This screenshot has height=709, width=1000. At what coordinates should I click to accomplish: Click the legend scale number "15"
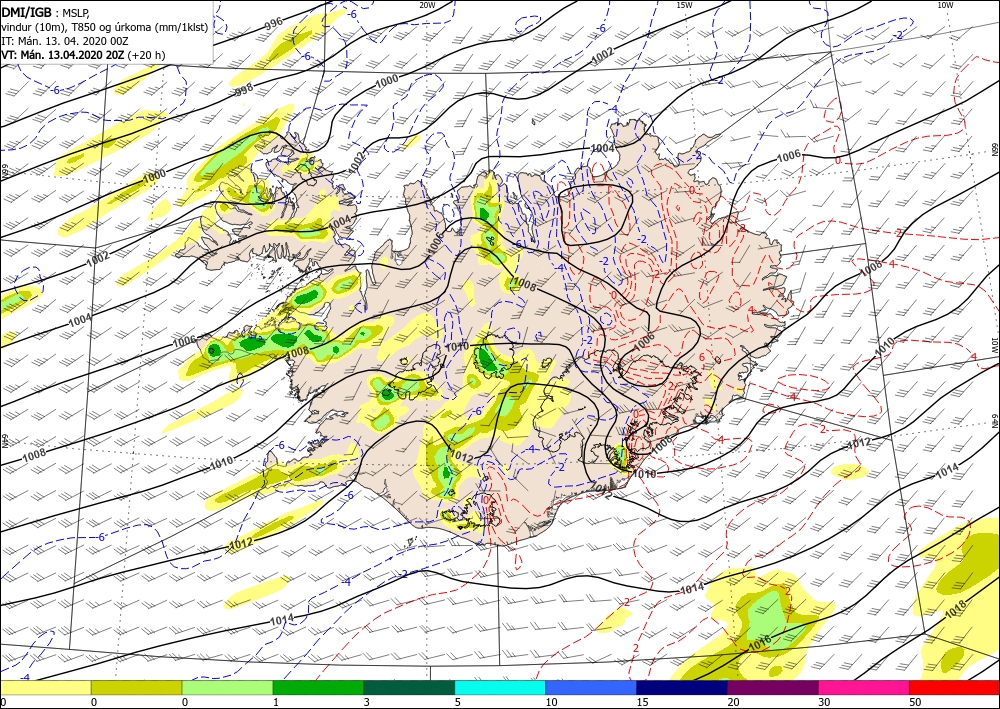(x=642, y=702)
